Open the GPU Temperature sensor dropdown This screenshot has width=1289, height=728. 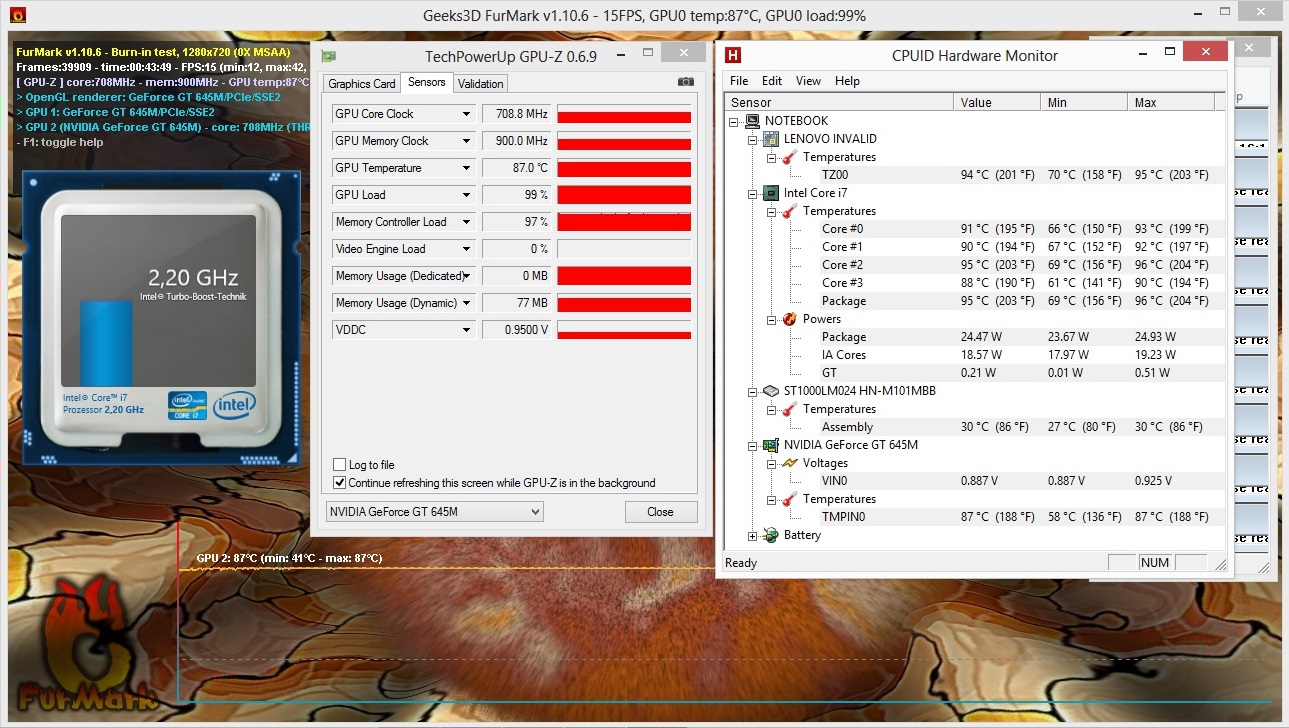(466, 168)
